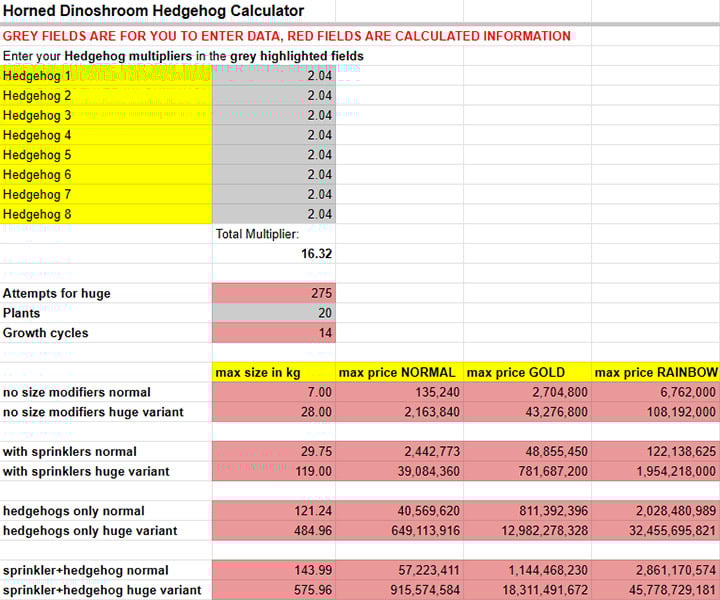Click the NORMAL price cell 135,240
Viewport: 720px width, 600px height.
click(x=399, y=392)
